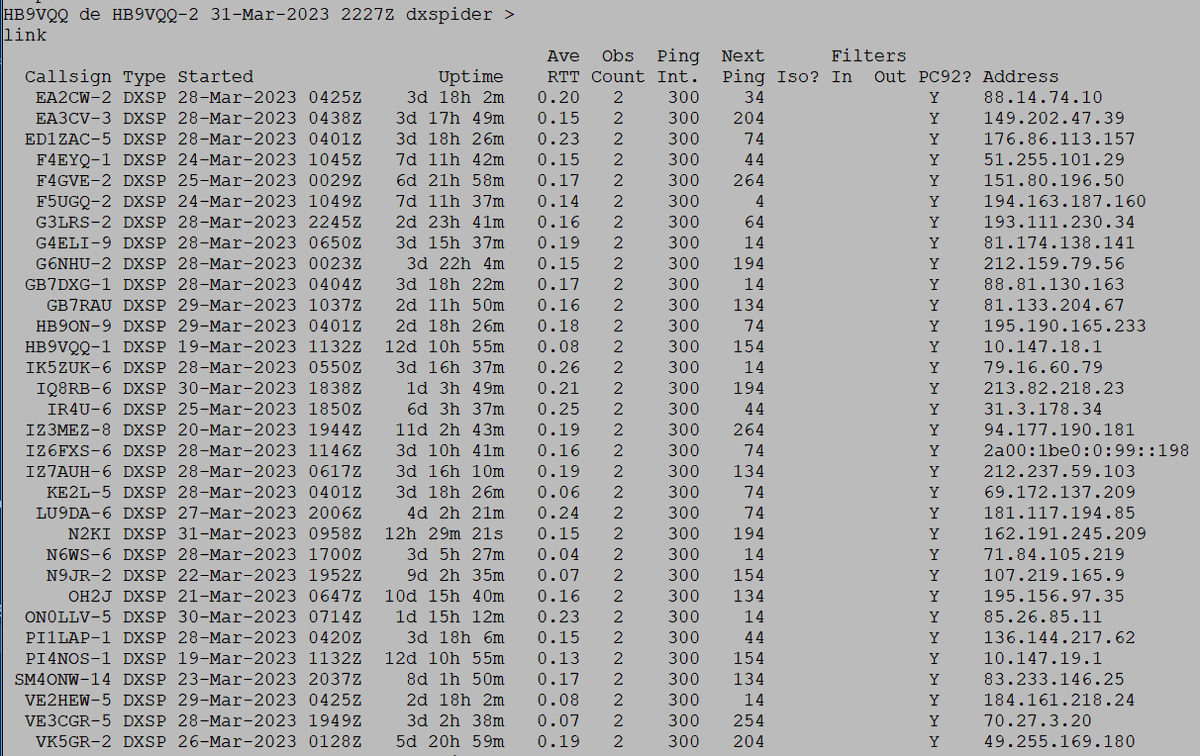This screenshot has height=756, width=1200.
Task: Click the F4EYQ-1 callsign
Action: pos(74,160)
